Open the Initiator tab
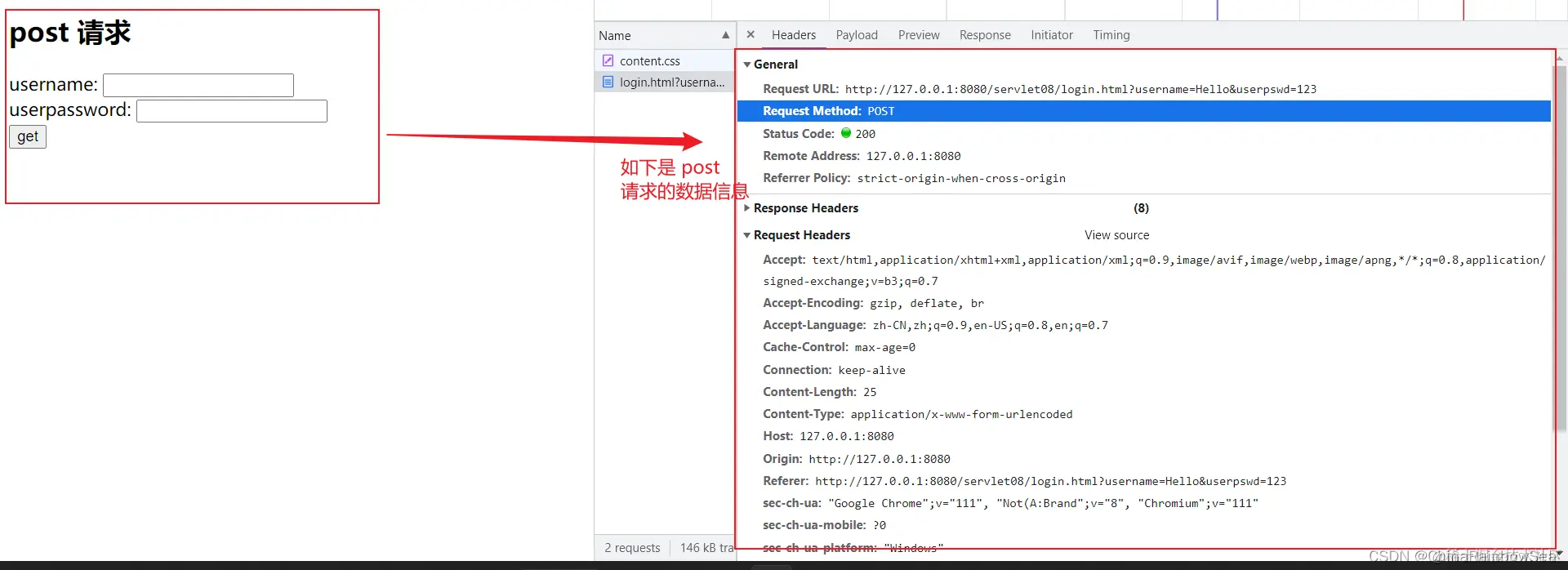 [x=1052, y=35]
